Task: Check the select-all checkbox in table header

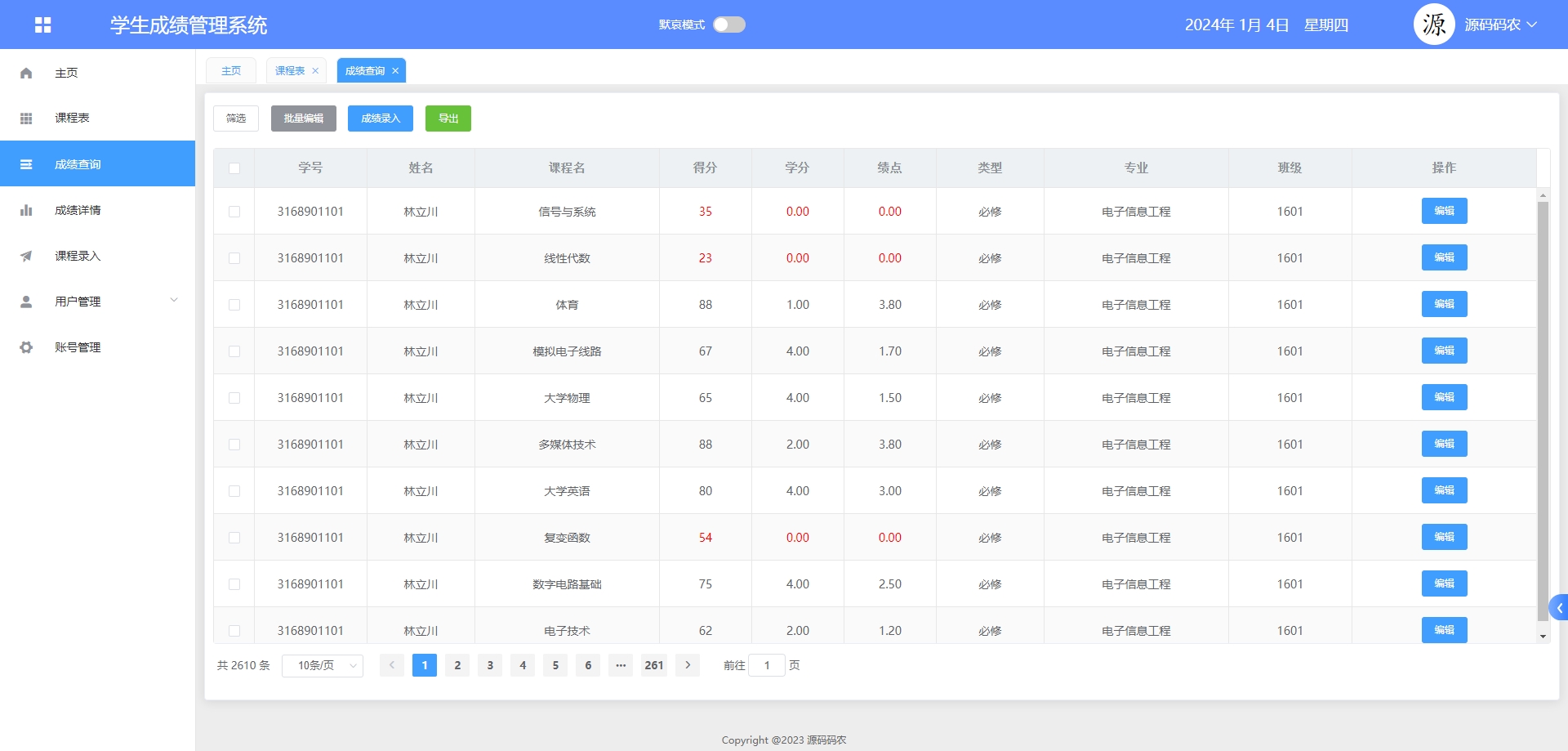Action: click(x=234, y=168)
